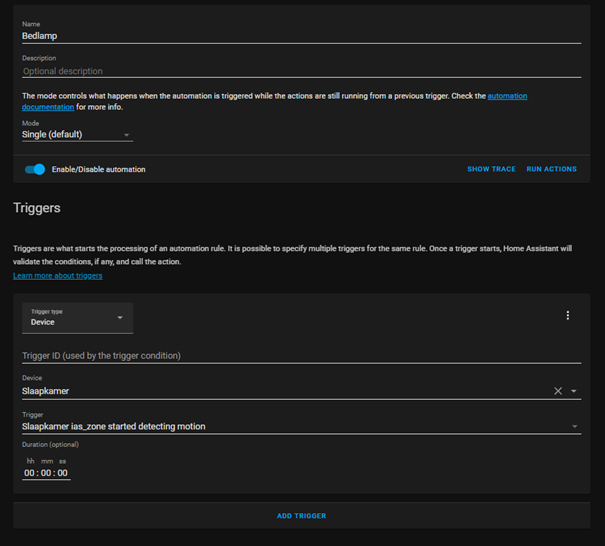The image size is (605, 546).
Task: Click the Name field containing Bedlamp
Action: point(300,35)
